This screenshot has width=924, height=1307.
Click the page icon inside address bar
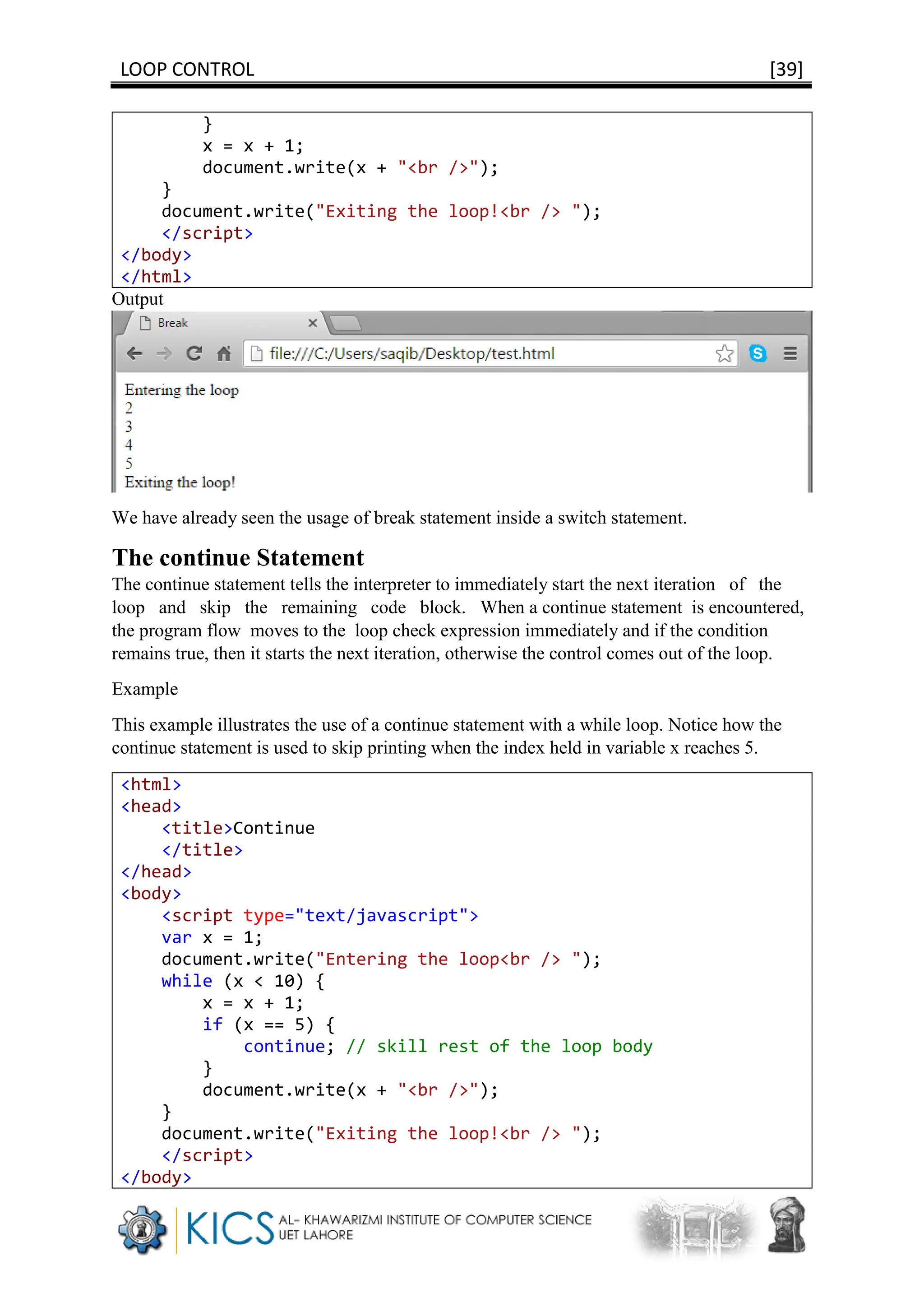pos(257,353)
